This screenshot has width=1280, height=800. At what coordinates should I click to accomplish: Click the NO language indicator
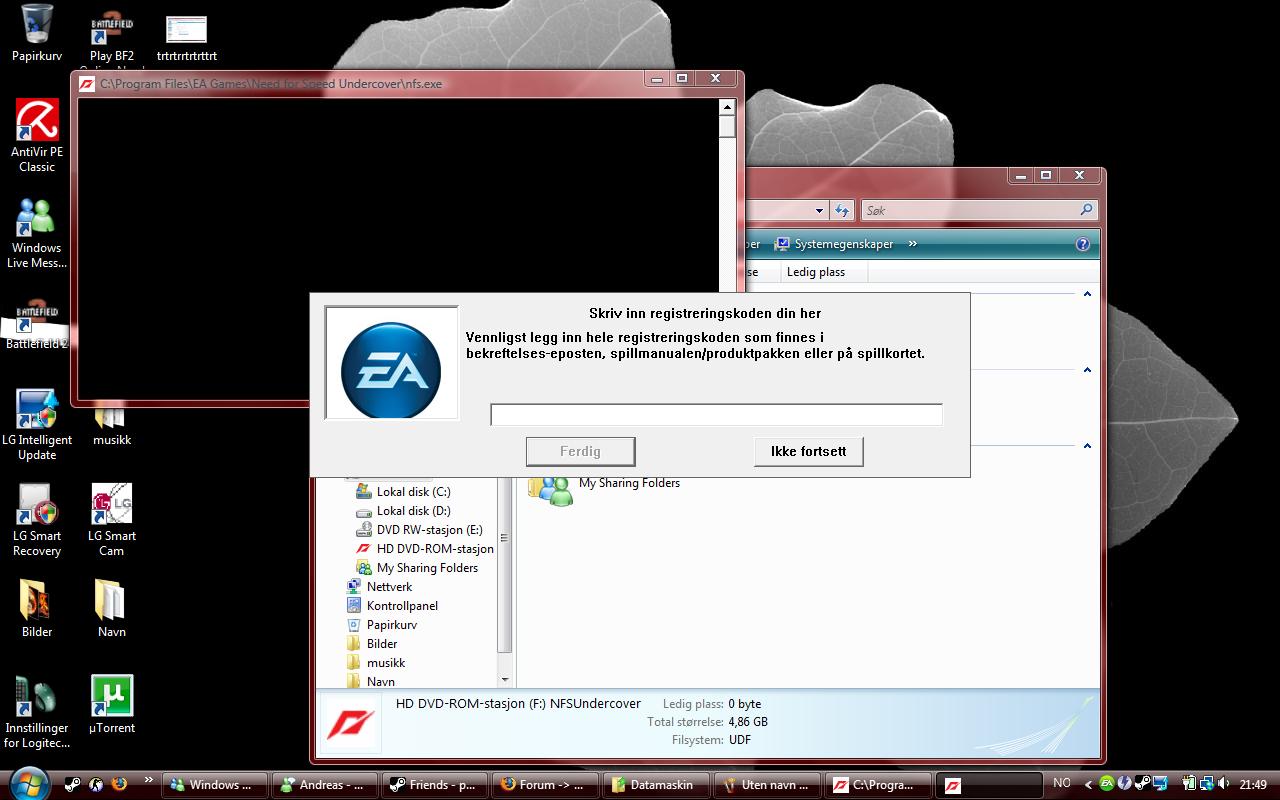tap(1061, 784)
